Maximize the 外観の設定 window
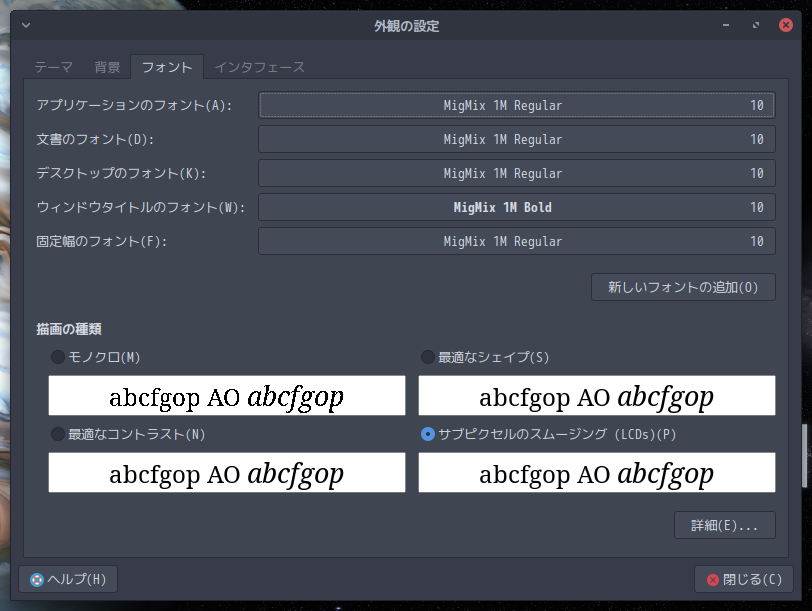 756,26
